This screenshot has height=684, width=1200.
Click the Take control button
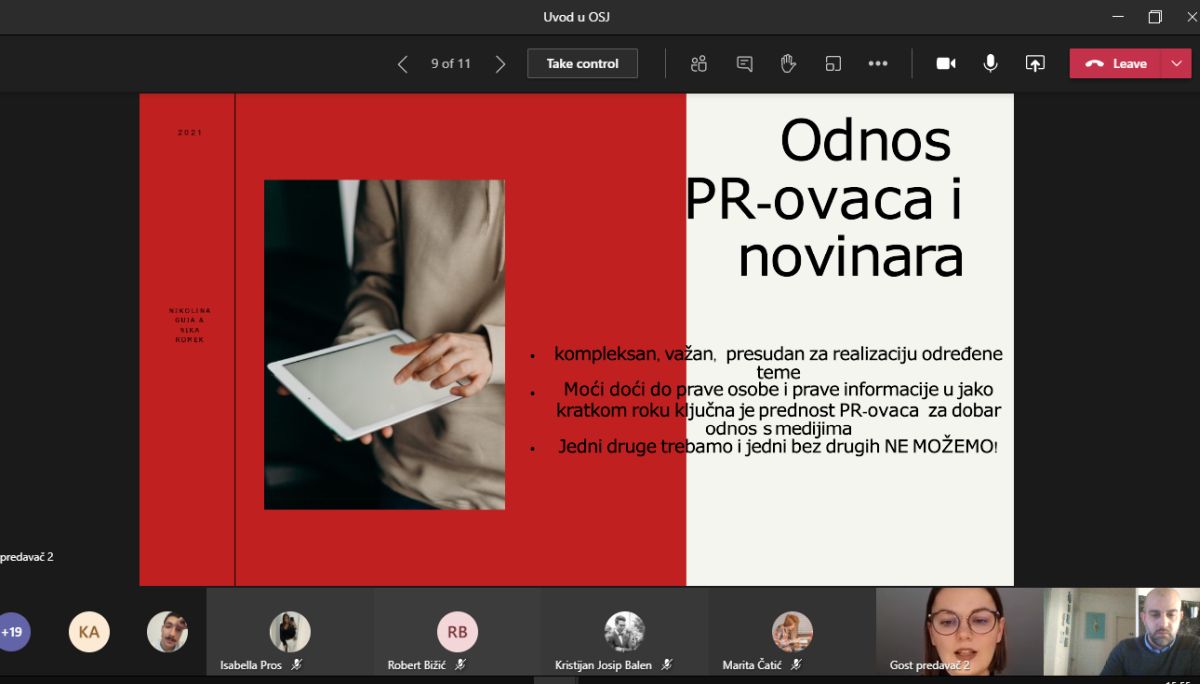(582, 64)
